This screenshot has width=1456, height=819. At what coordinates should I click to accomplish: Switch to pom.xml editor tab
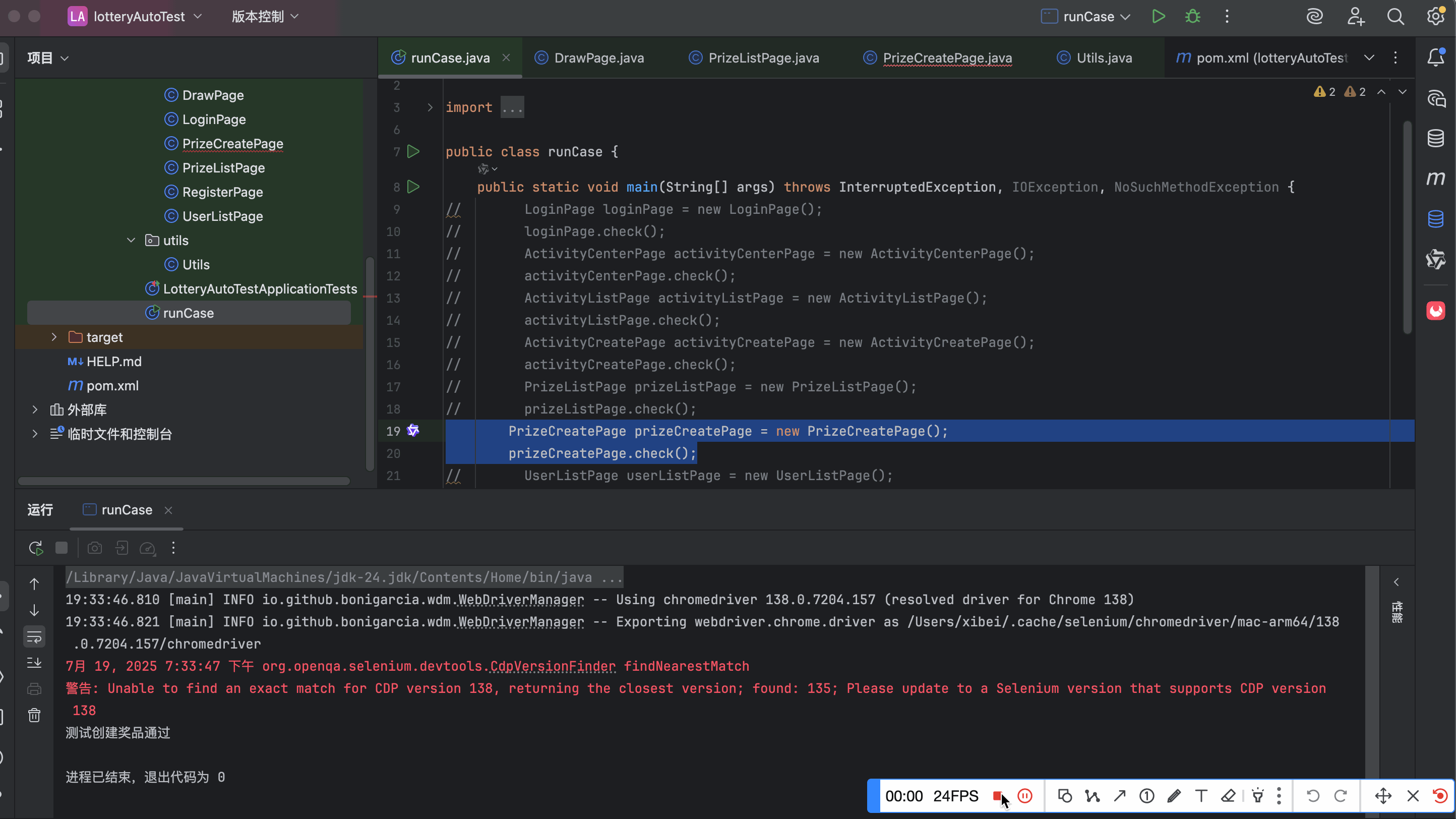[1261, 57]
